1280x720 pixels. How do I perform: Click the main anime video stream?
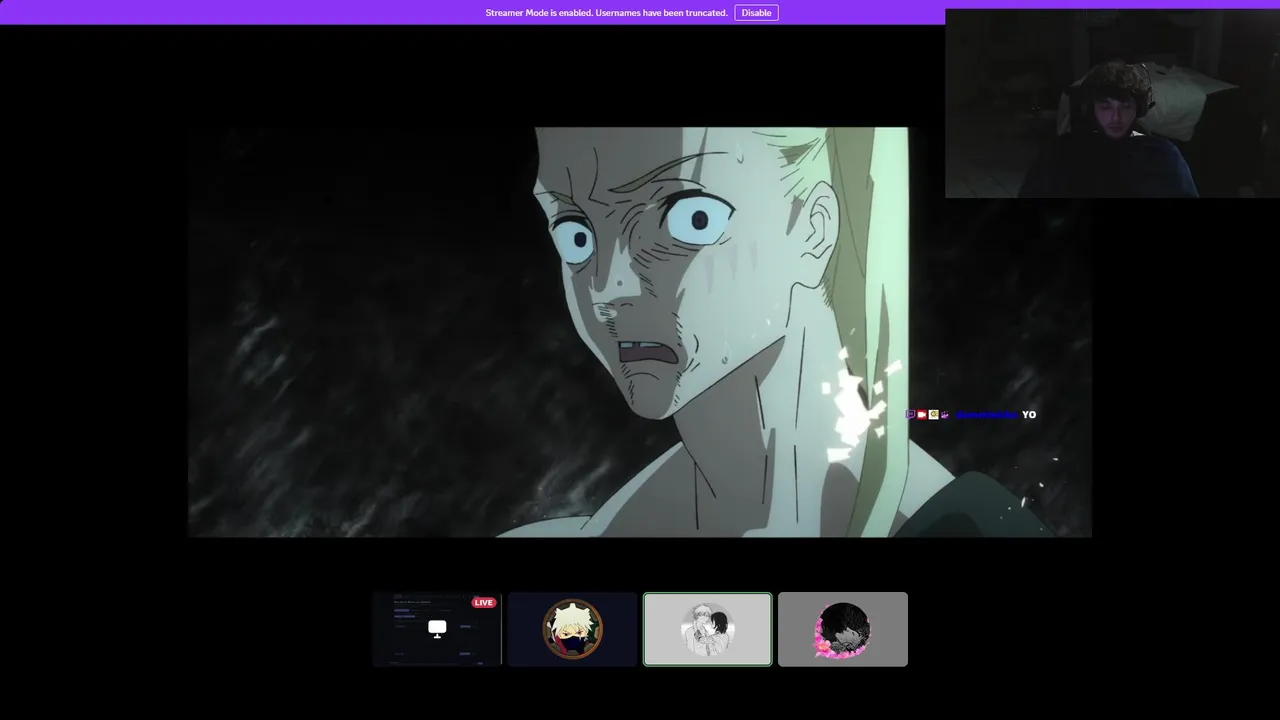point(640,332)
